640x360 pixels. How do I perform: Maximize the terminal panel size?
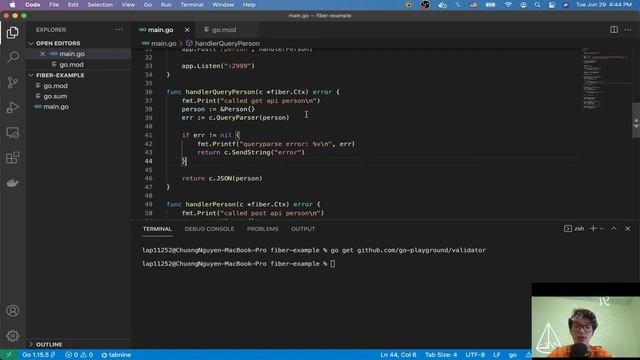pos(613,229)
